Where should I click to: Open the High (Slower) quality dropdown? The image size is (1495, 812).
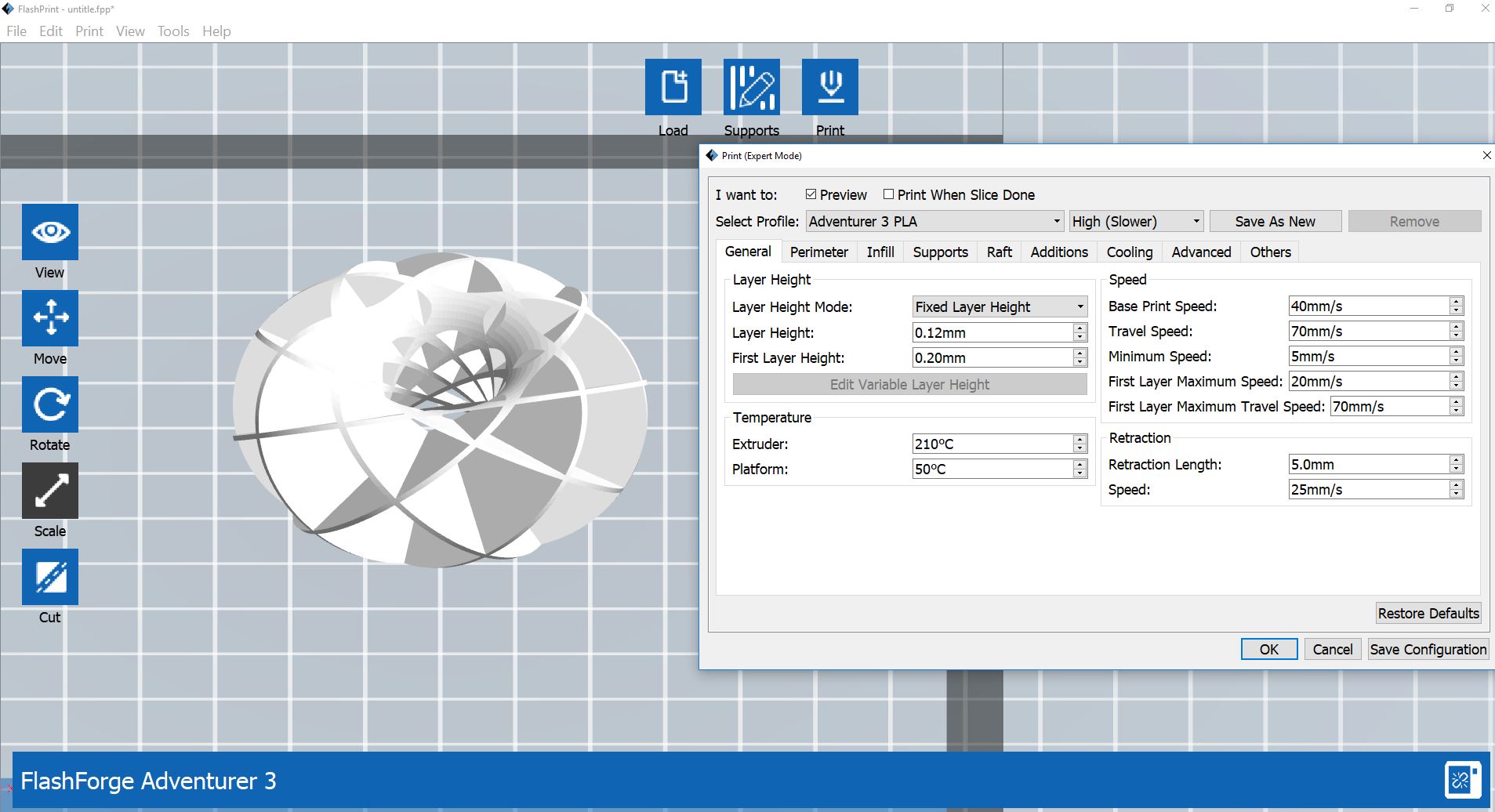(1136, 221)
